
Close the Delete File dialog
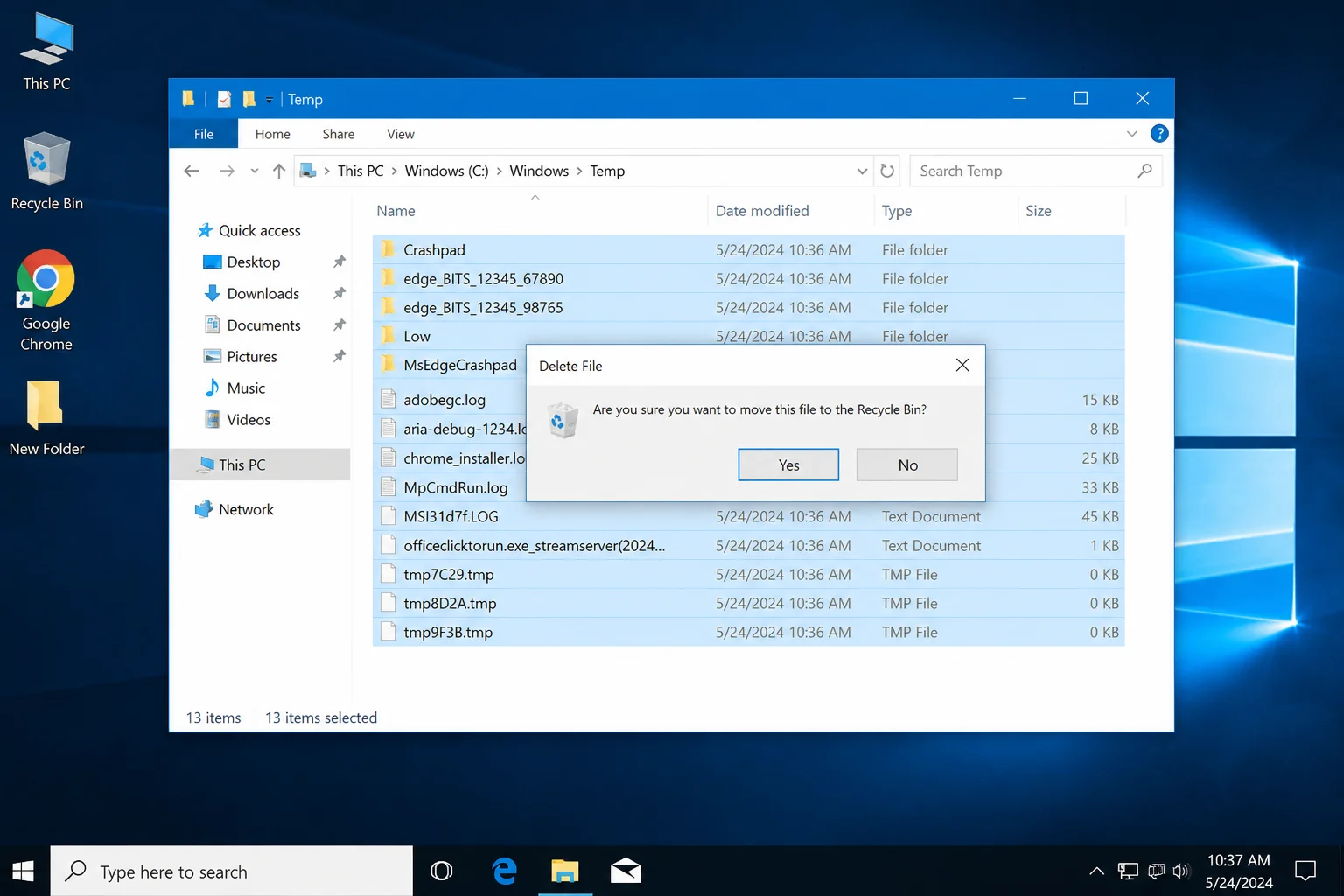(x=962, y=365)
